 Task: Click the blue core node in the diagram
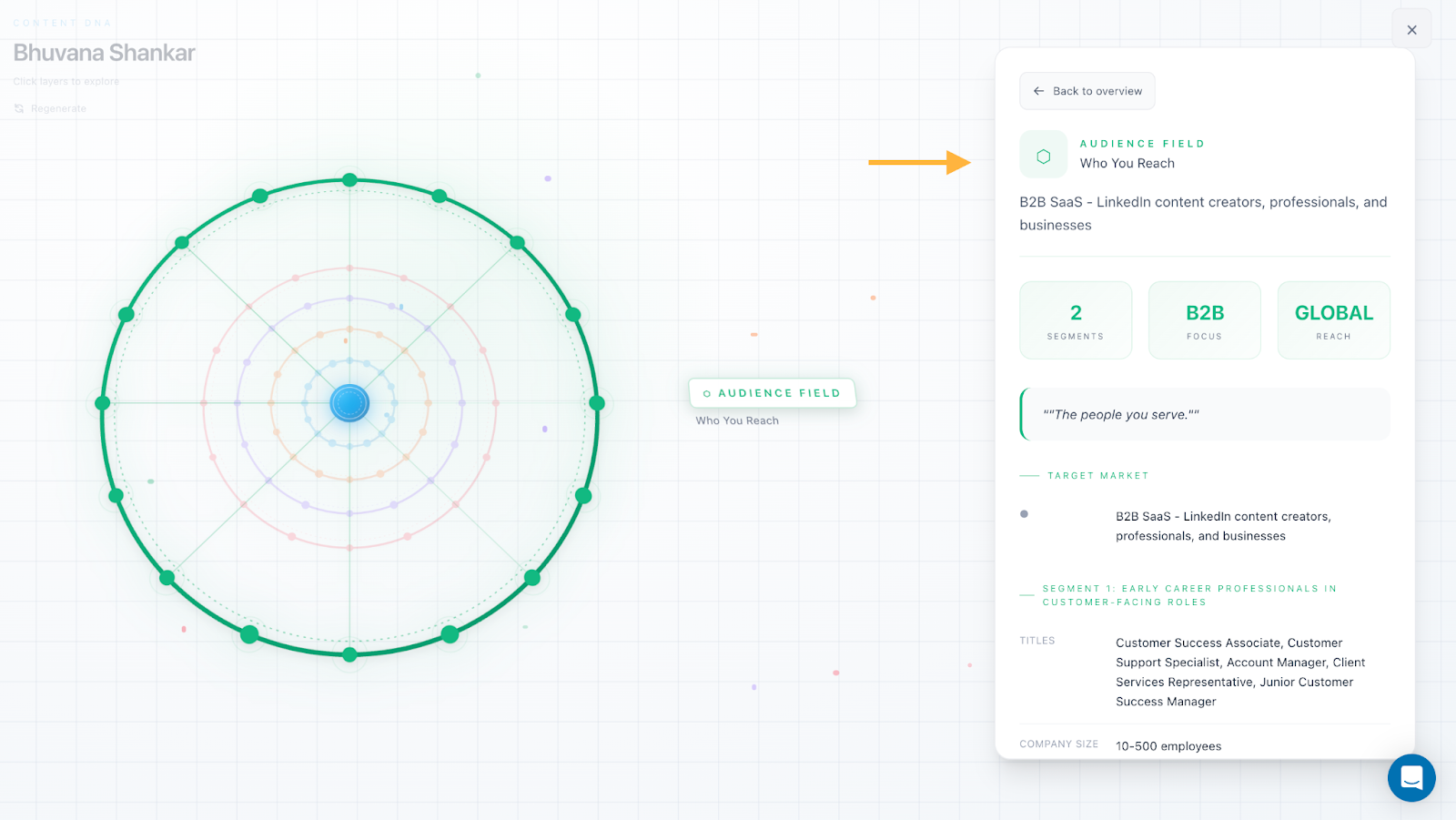[349, 402]
